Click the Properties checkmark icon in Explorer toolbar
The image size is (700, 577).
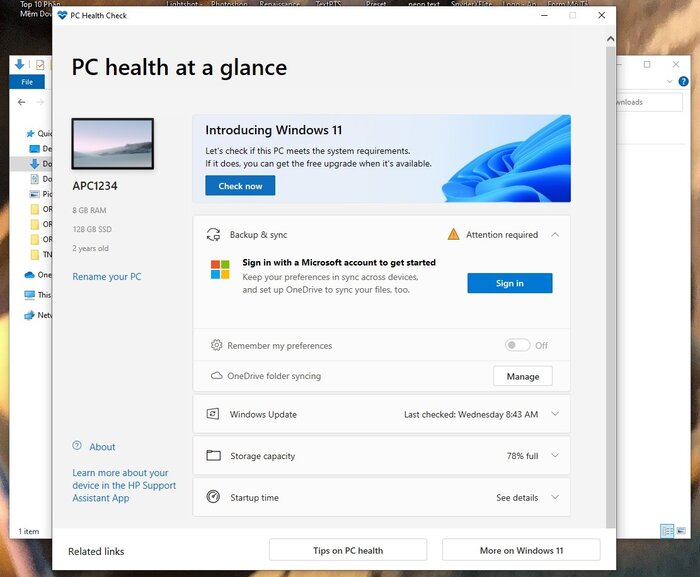click(40, 65)
